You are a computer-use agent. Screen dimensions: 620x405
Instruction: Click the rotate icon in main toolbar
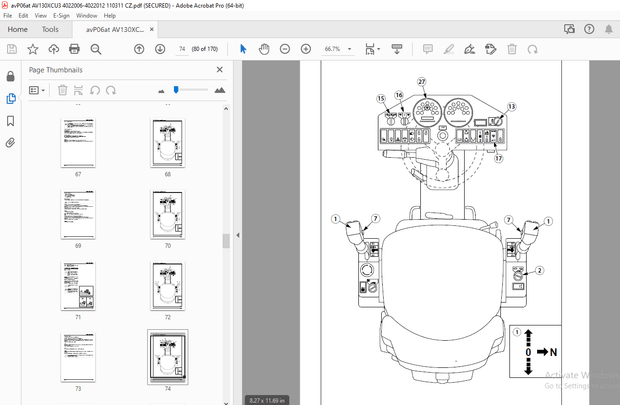click(533, 49)
